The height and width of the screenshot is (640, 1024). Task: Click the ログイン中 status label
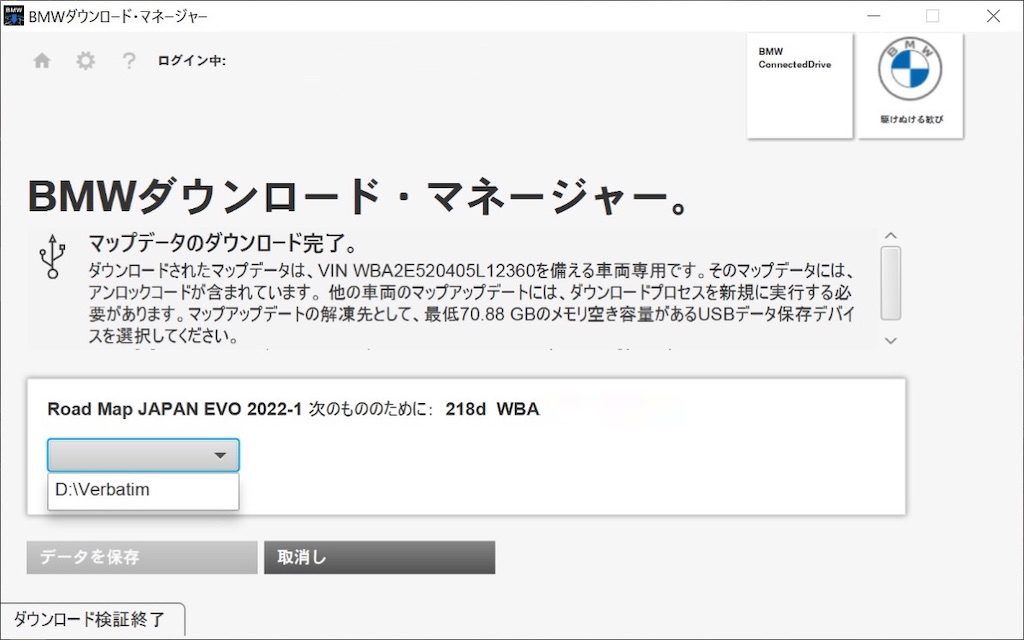click(193, 60)
